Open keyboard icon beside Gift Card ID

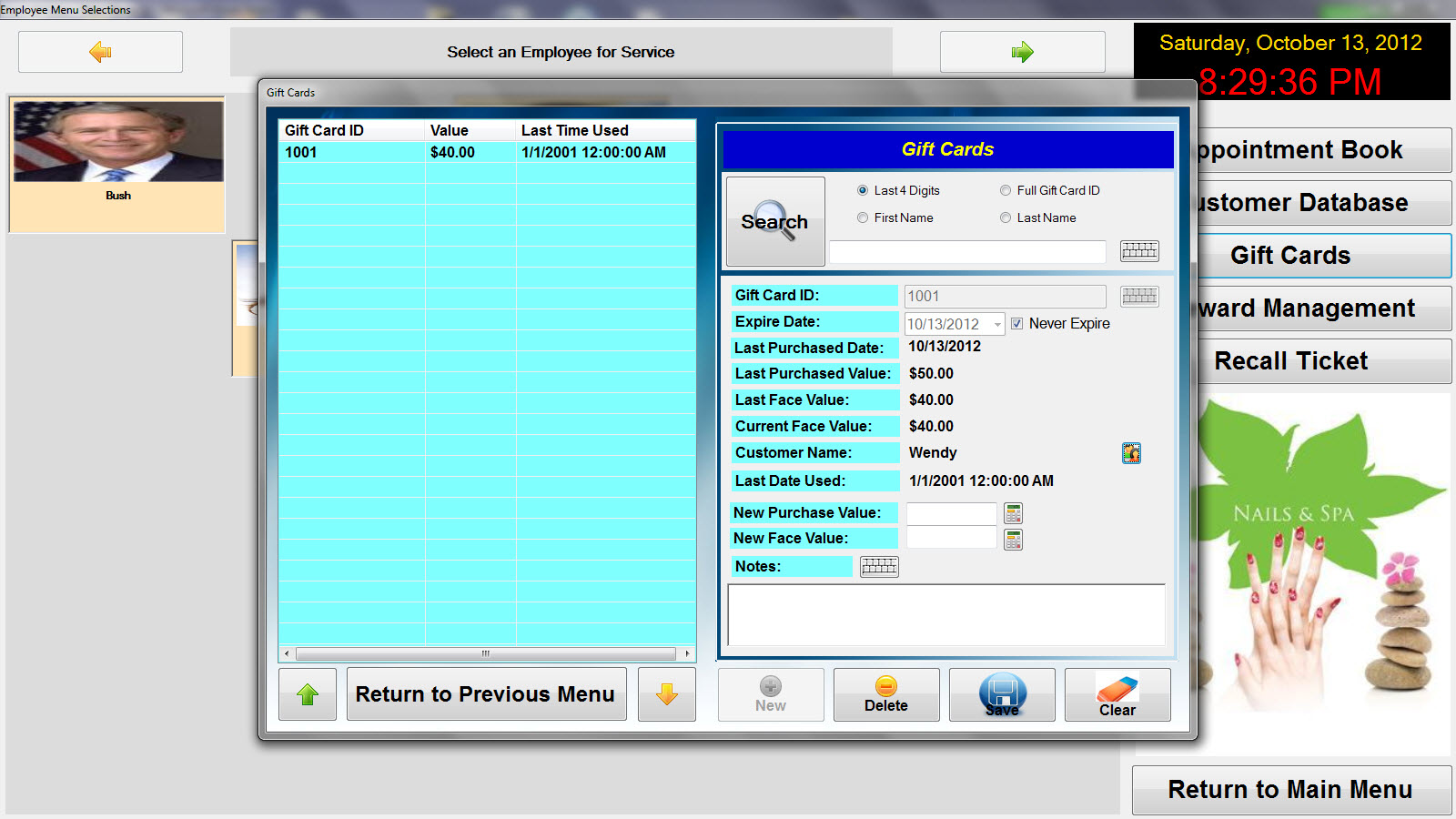point(1139,296)
